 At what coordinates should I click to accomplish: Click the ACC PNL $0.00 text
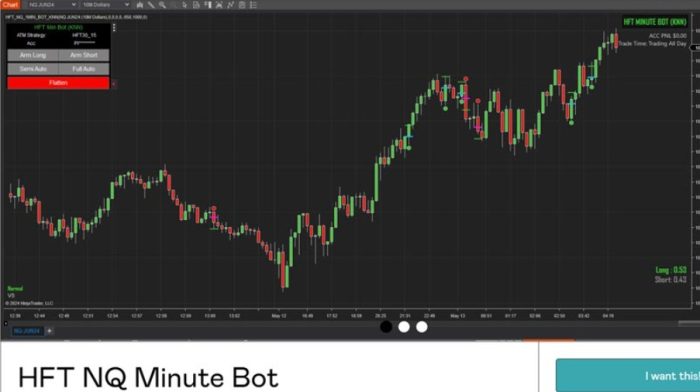(x=668, y=36)
